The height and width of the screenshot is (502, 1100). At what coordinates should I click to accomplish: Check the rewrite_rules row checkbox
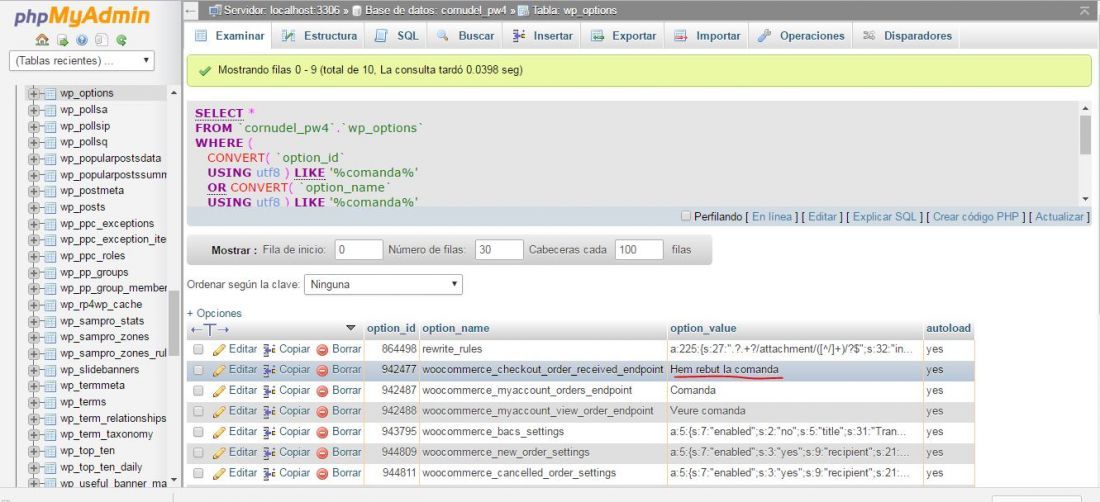pyautogui.click(x=199, y=349)
